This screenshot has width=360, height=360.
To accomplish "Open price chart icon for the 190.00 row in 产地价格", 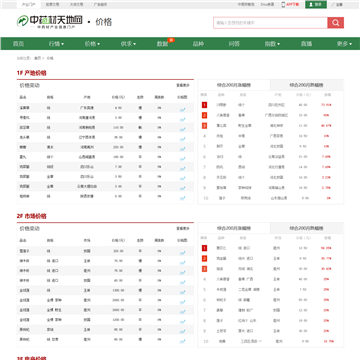I will click(183, 159).
